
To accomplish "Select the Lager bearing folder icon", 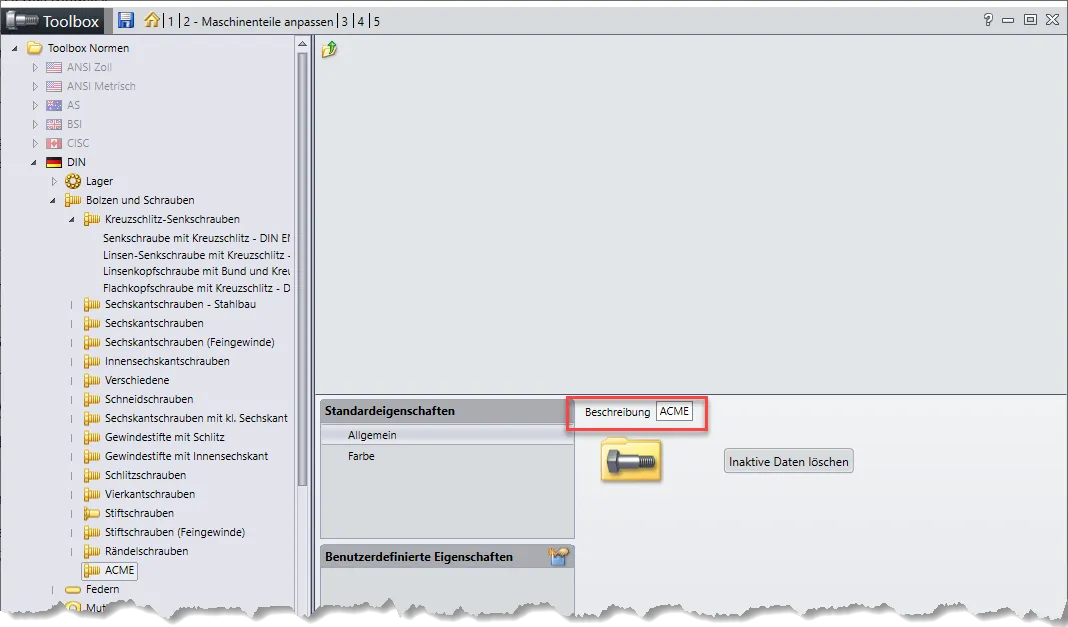I will [73, 181].
